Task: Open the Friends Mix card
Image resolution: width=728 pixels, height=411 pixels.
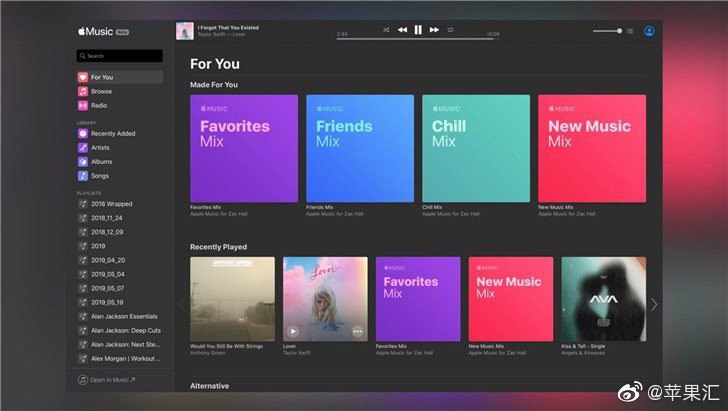Action: pyautogui.click(x=360, y=149)
